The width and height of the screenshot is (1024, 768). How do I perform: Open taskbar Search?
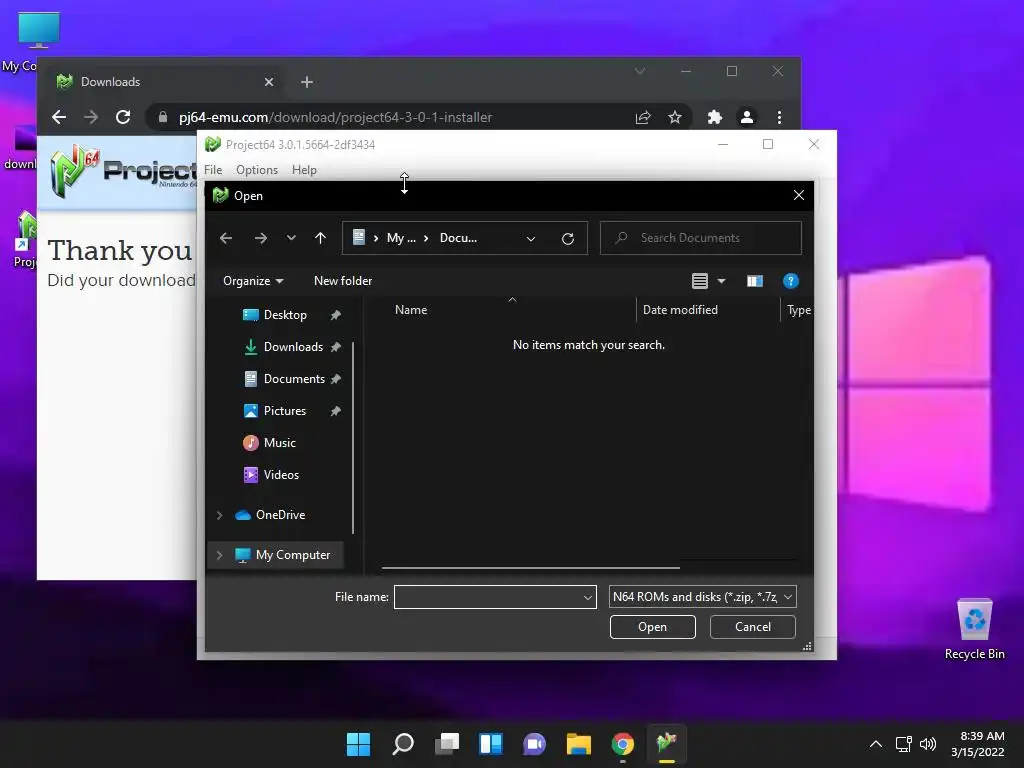pos(403,744)
